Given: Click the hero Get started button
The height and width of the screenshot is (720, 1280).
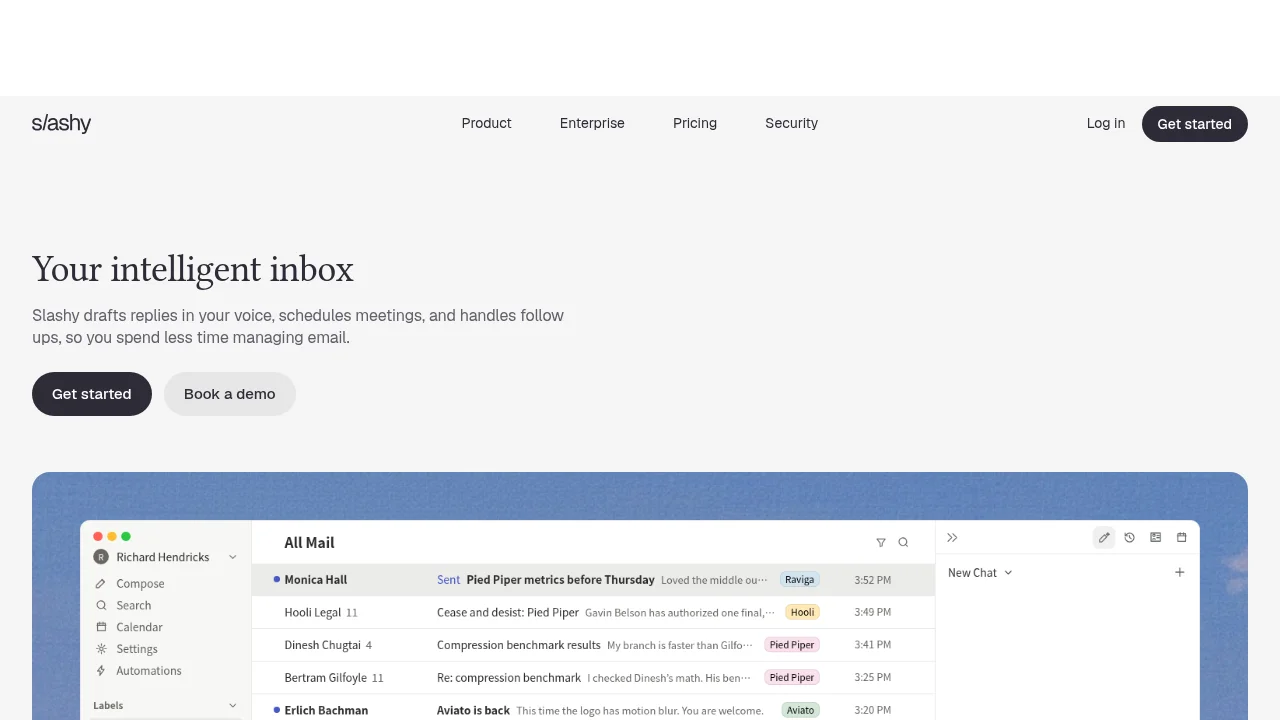Looking at the screenshot, I should tap(92, 394).
